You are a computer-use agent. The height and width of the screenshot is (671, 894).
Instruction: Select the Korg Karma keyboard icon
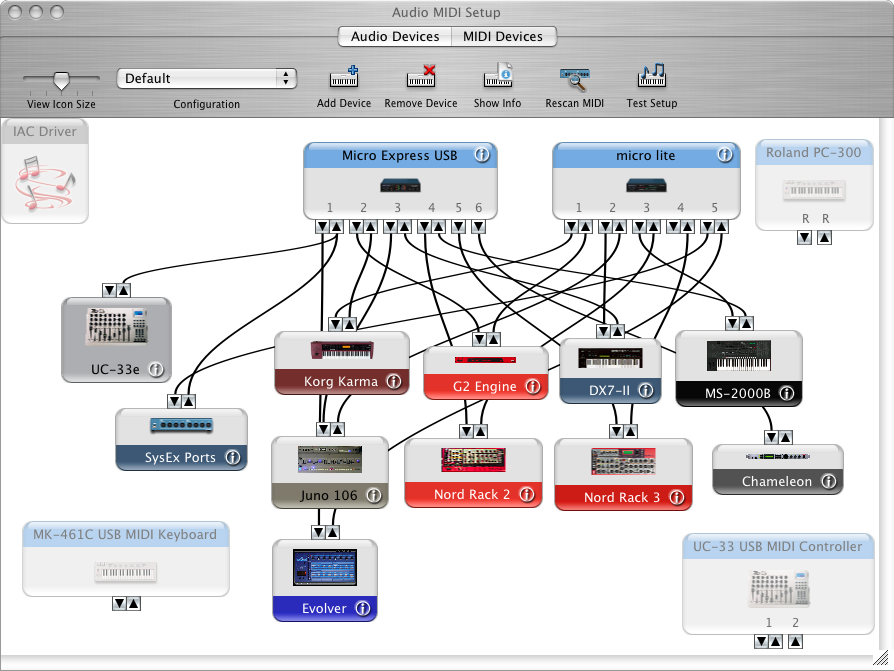coord(342,349)
